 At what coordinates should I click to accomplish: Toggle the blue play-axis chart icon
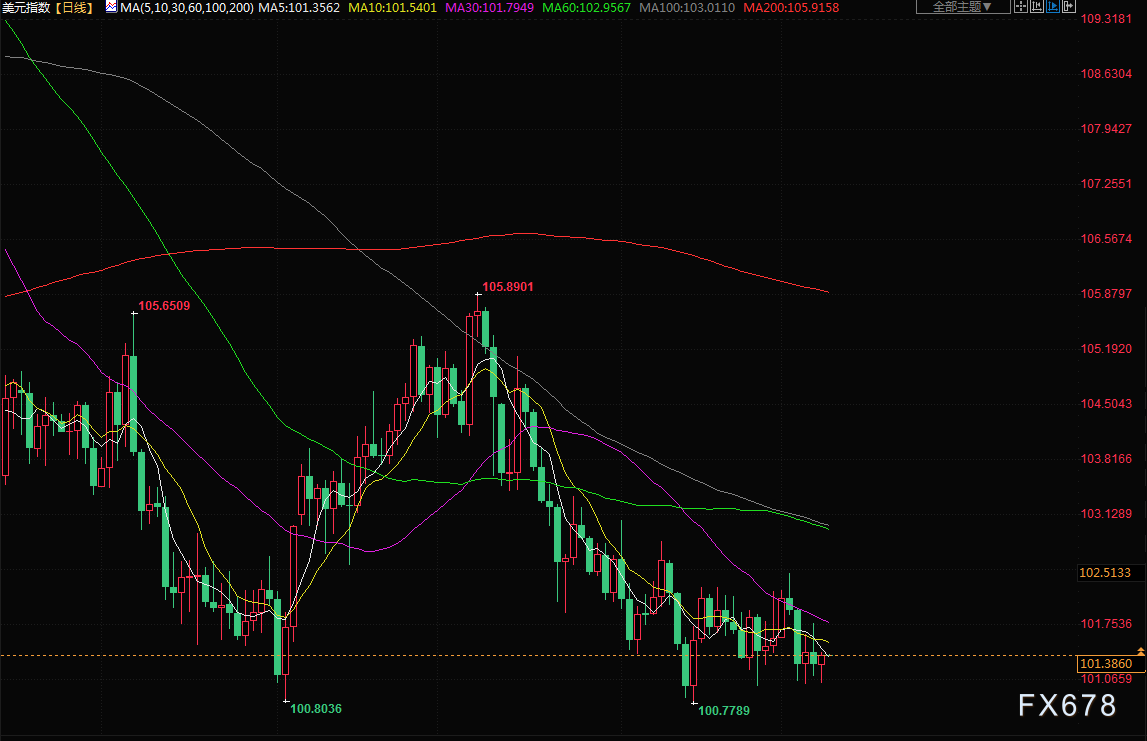tap(1053, 6)
